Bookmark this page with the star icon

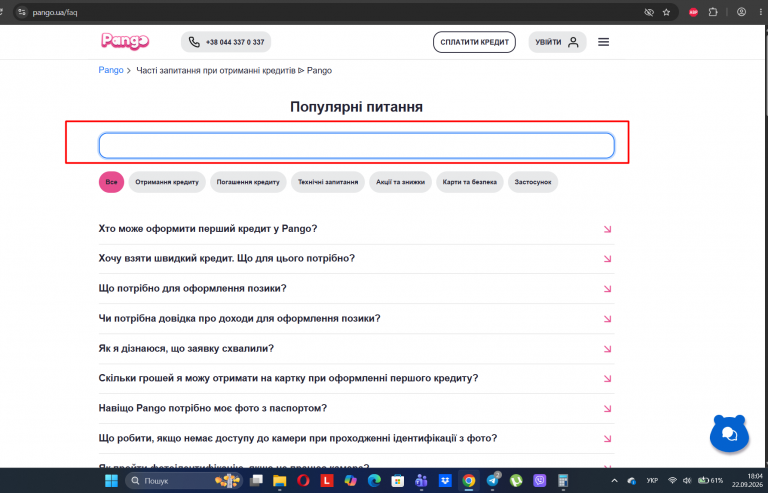[666, 12]
